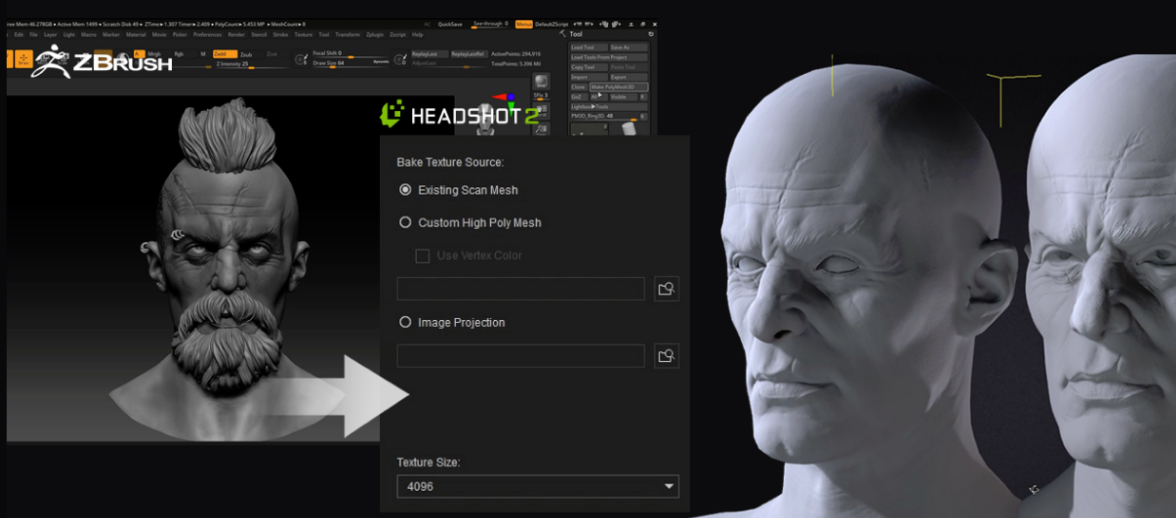Open the Render menu
This screenshot has width=1176, height=518.
[236, 34]
